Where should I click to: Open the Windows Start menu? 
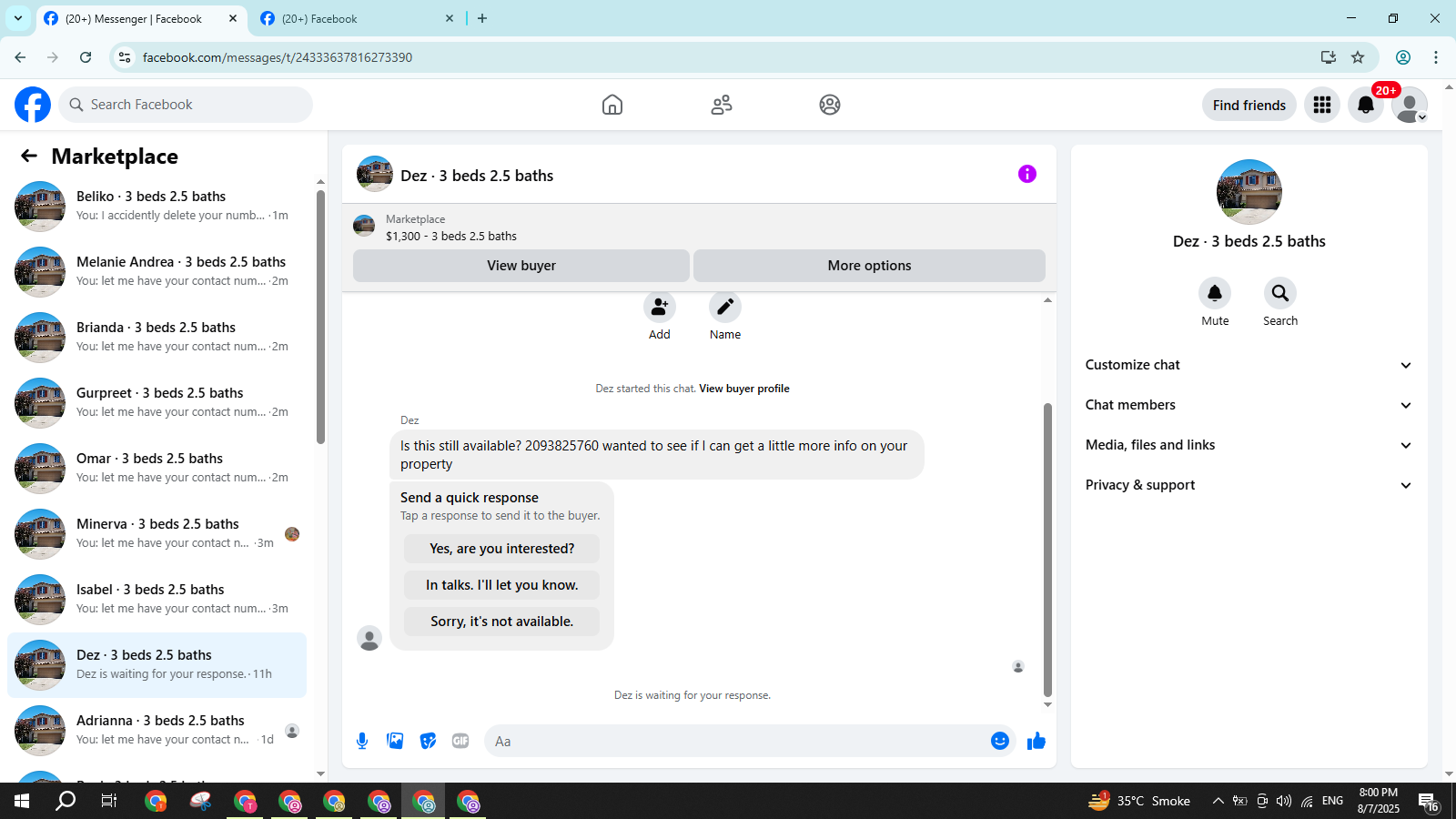pyautogui.click(x=22, y=801)
